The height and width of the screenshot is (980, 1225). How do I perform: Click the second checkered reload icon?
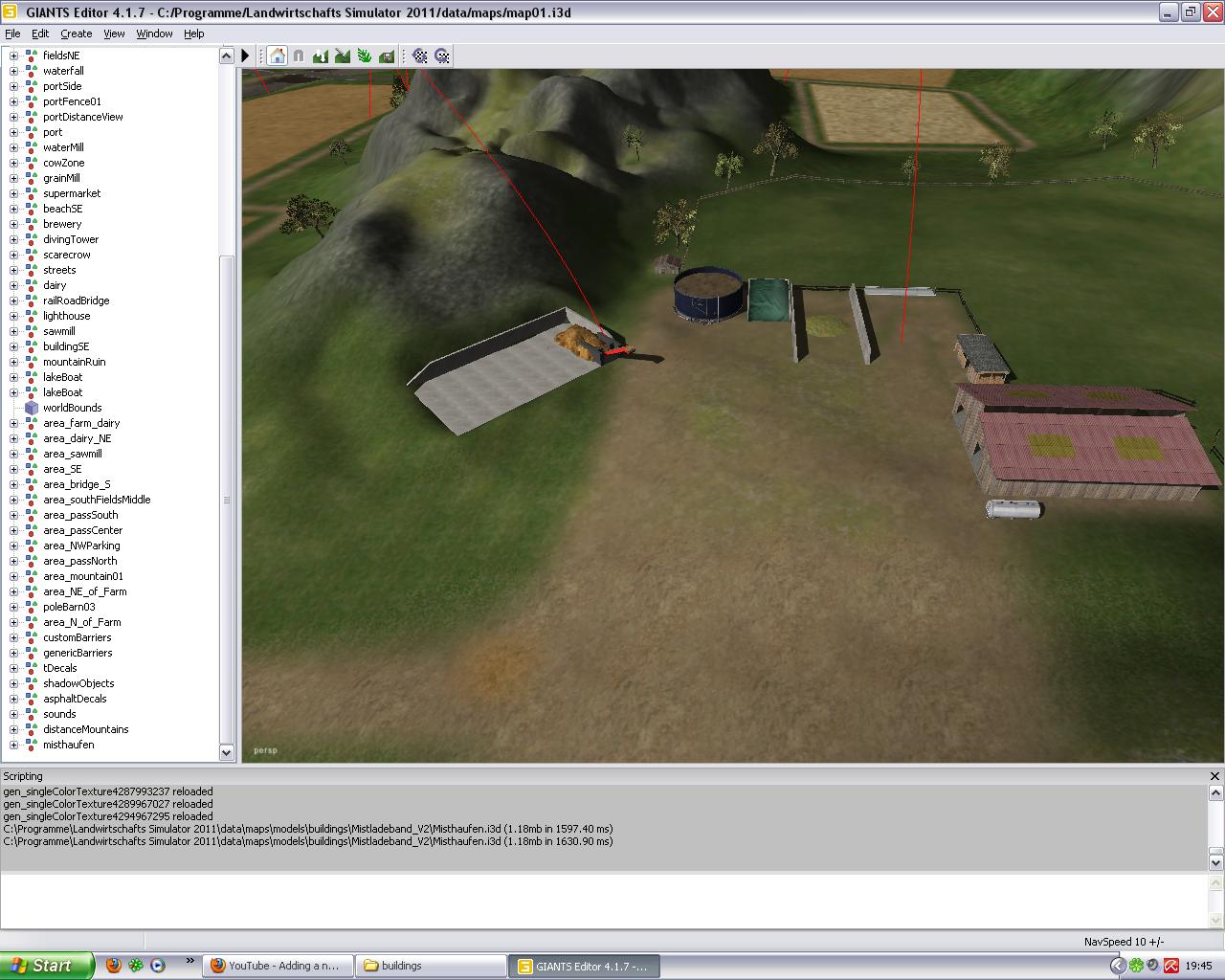pyautogui.click(x=441, y=56)
